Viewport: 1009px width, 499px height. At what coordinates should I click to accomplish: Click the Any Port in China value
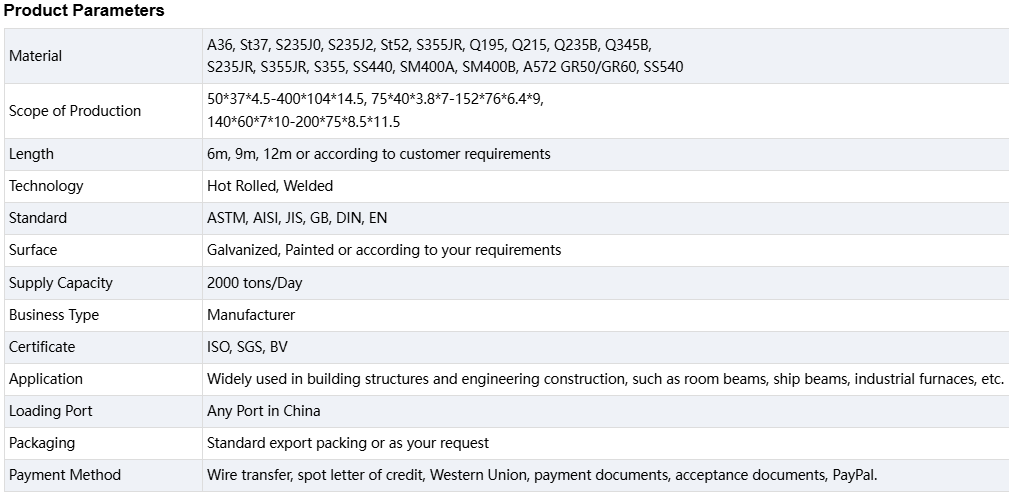pyautogui.click(x=263, y=411)
